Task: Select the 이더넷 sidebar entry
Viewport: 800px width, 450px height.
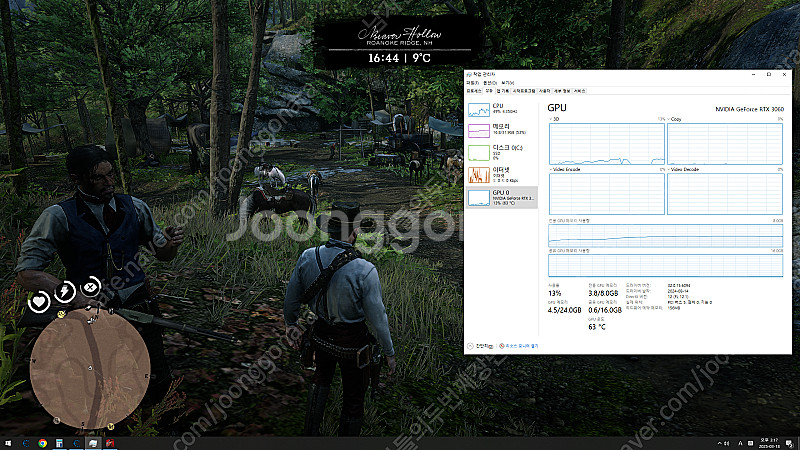Action: tap(502, 174)
